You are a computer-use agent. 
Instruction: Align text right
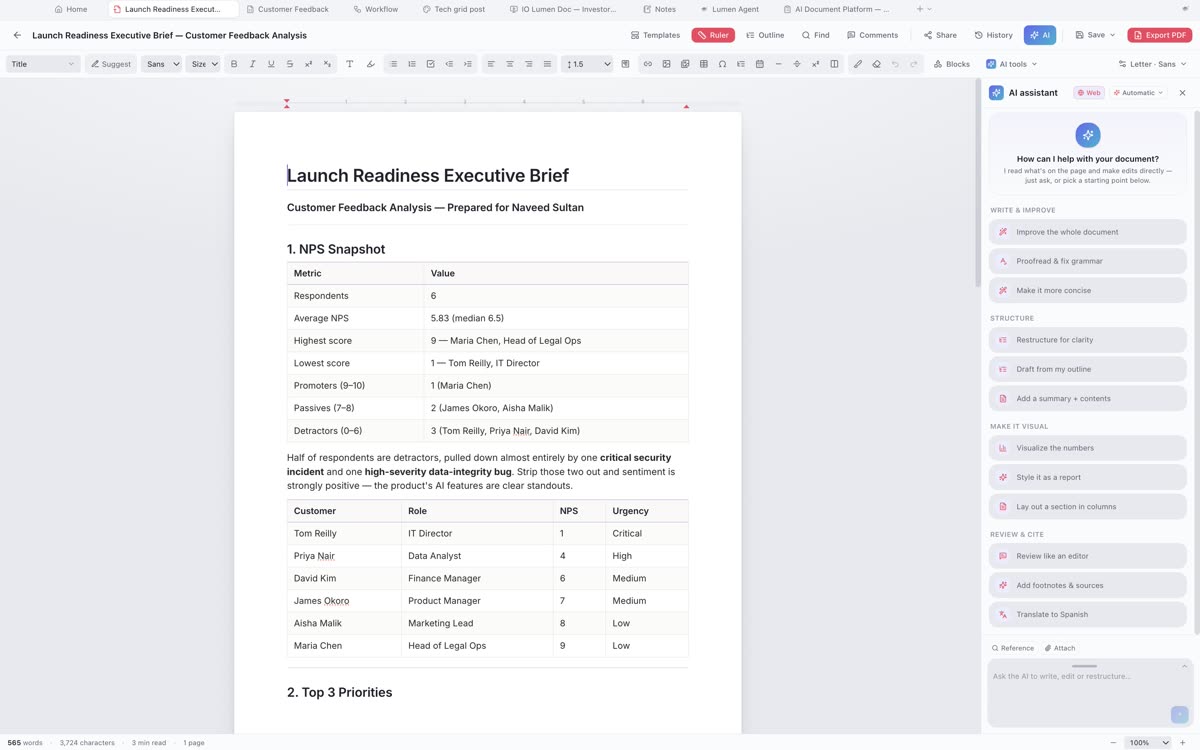click(529, 64)
